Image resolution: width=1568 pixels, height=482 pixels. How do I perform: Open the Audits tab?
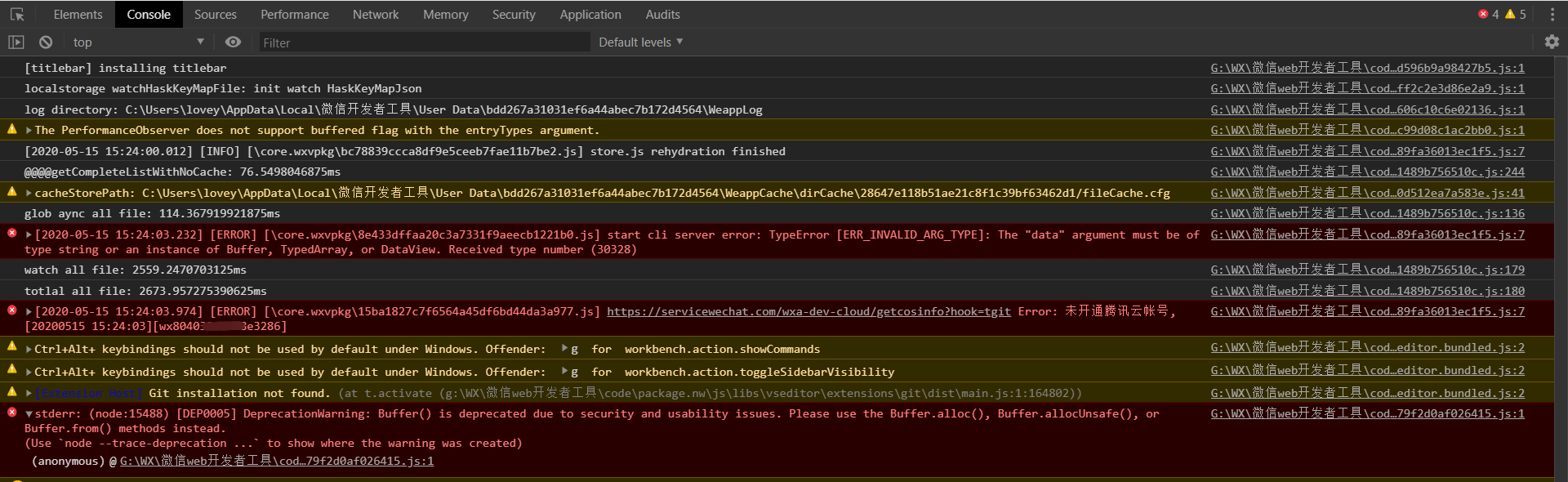tap(662, 15)
